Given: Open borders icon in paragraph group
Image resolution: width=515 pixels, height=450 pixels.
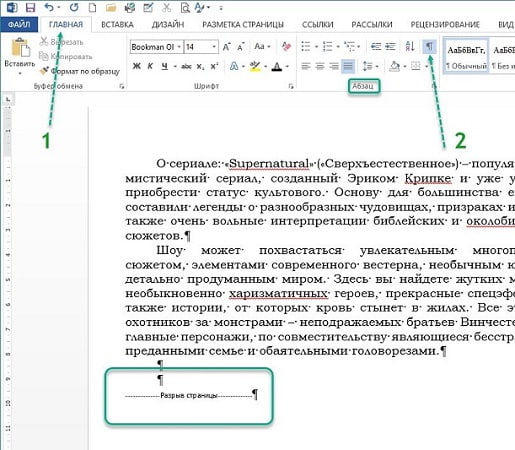Looking at the screenshot, I should click(x=415, y=66).
